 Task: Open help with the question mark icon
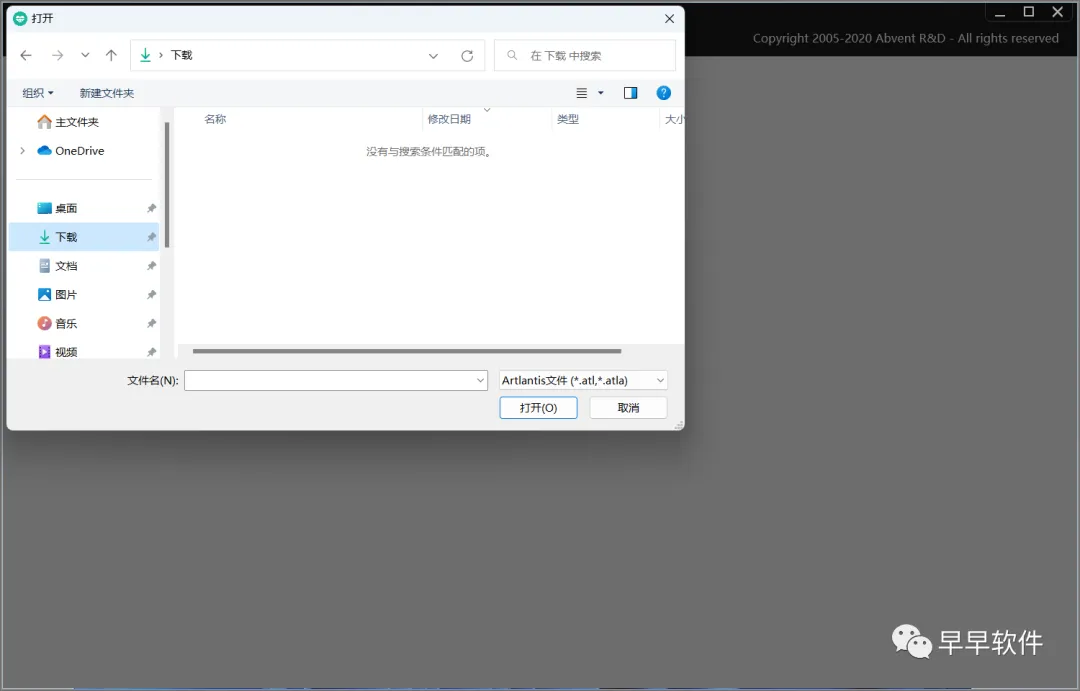pos(663,93)
